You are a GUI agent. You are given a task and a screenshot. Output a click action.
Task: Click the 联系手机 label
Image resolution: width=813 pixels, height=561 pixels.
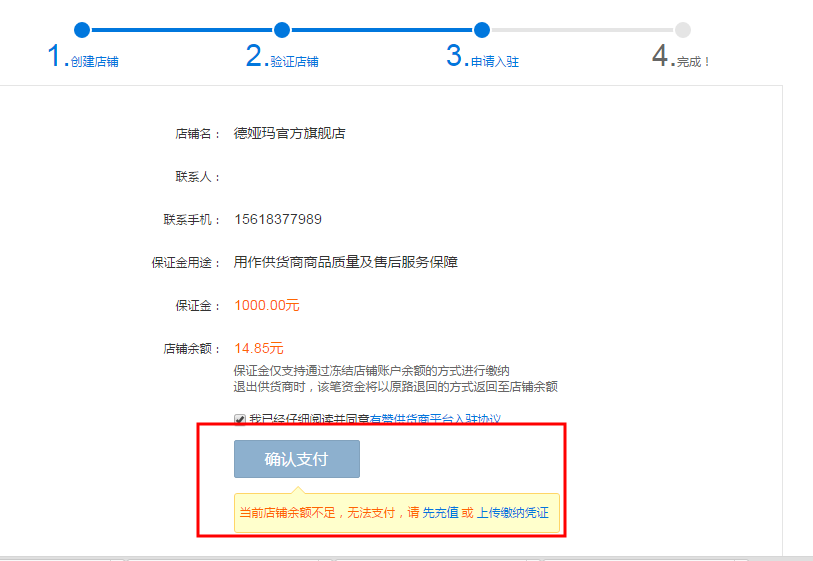point(191,220)
